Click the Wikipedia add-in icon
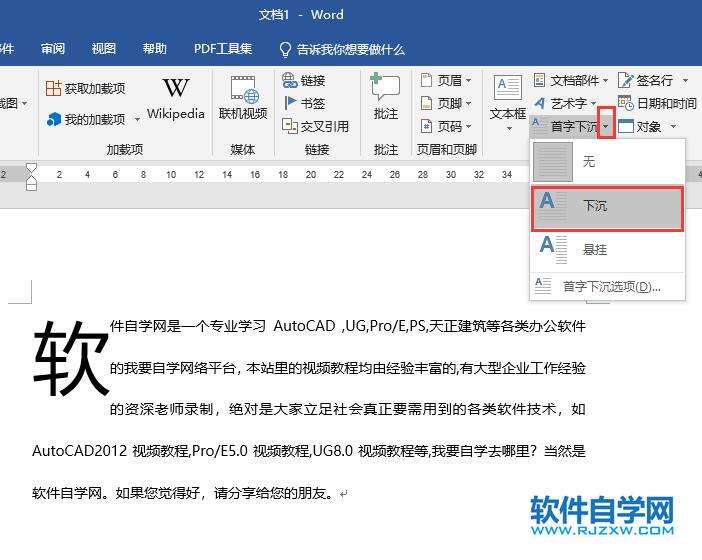The height and width of the screenshot is (560, 702). pyautogui.click(x=175, y=91)
